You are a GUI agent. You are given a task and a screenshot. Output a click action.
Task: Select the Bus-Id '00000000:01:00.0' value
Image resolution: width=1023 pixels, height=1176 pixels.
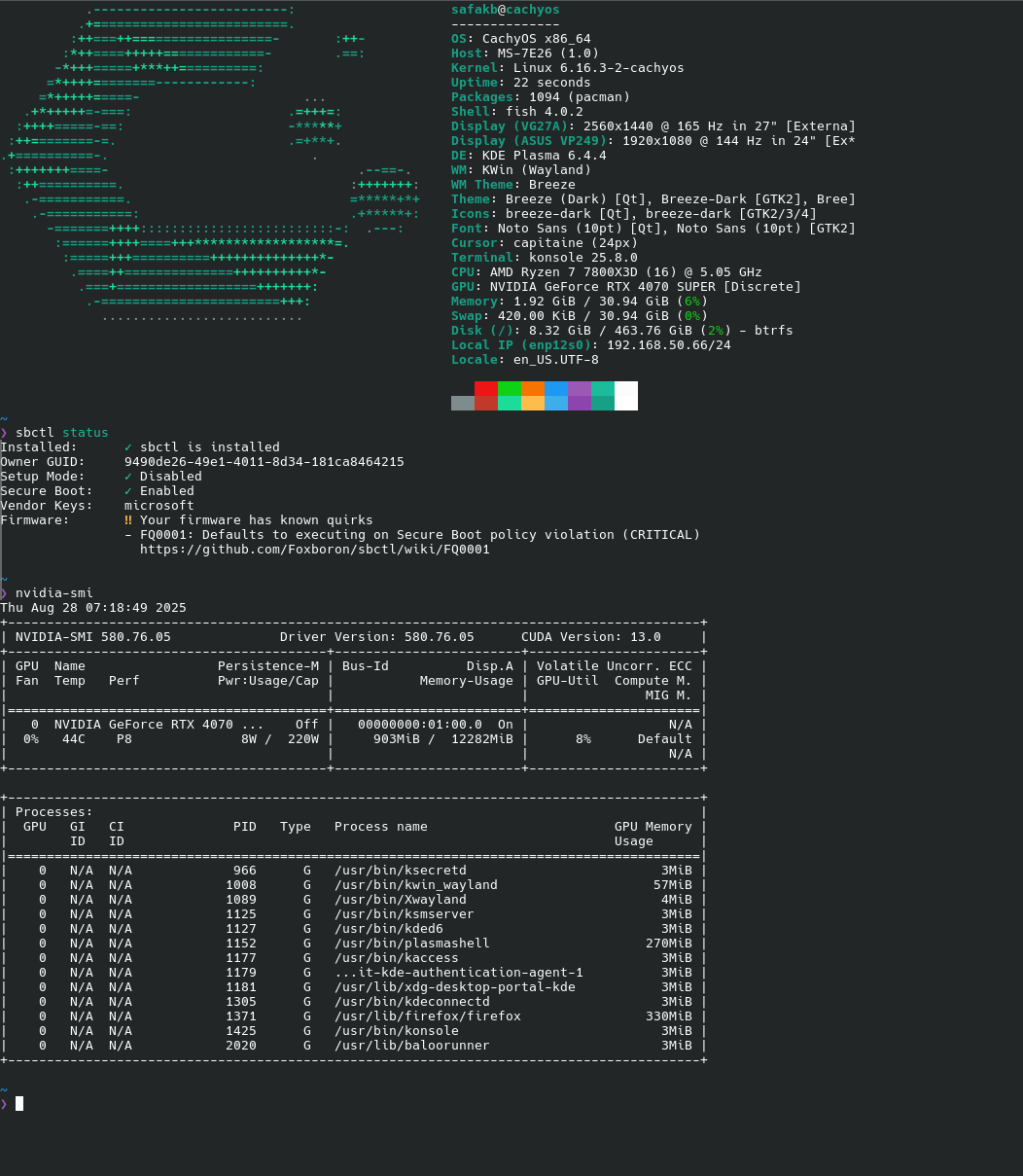(420, 725)
